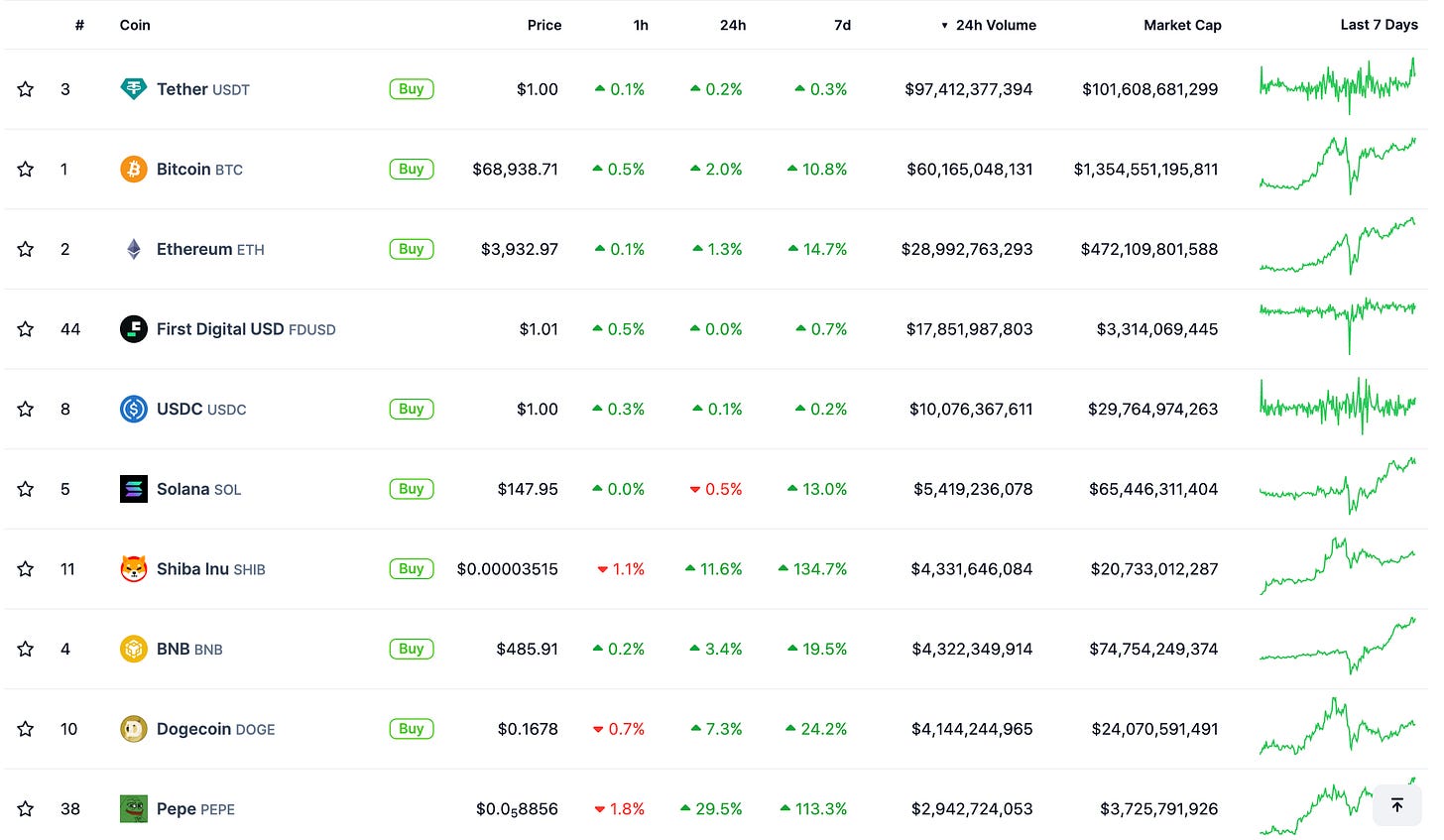
Task: Click the BNB yellow logo icon
Action: click(133, 649)
